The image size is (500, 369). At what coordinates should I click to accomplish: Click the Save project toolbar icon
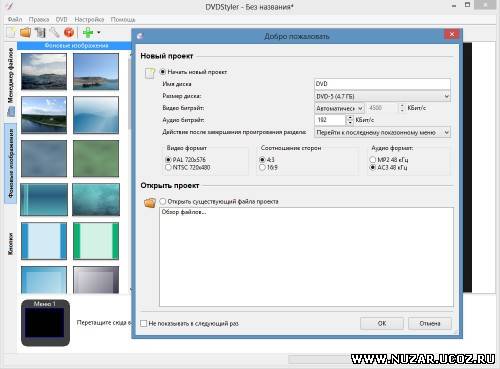tap(40, 33)
